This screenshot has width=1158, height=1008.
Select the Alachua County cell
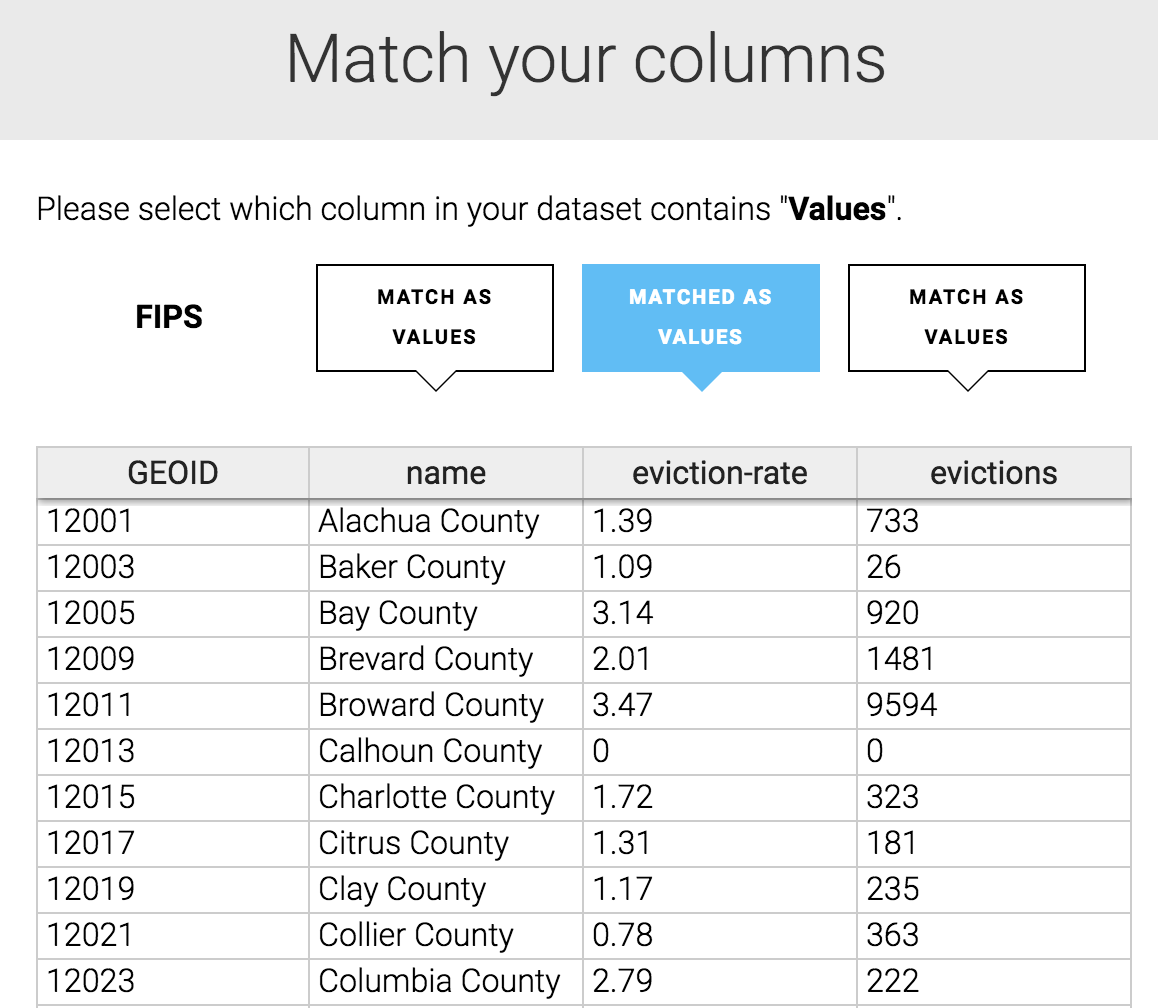coord(429,521)
